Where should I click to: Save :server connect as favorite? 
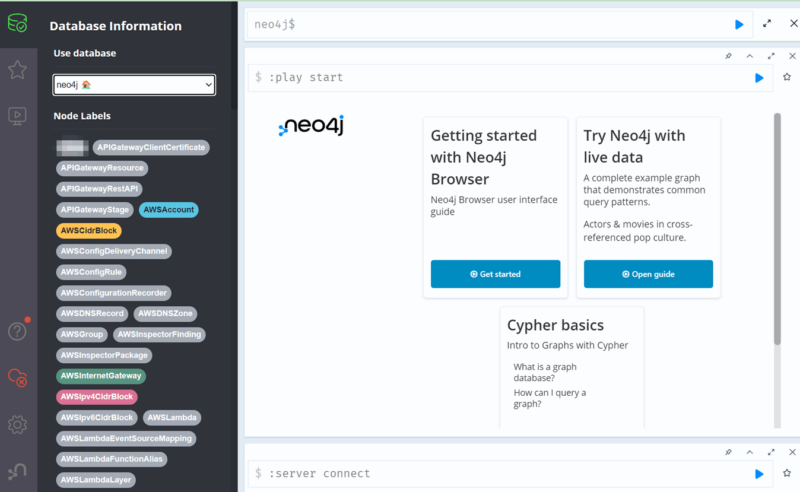pyautogui.click(x=787, y=473)
